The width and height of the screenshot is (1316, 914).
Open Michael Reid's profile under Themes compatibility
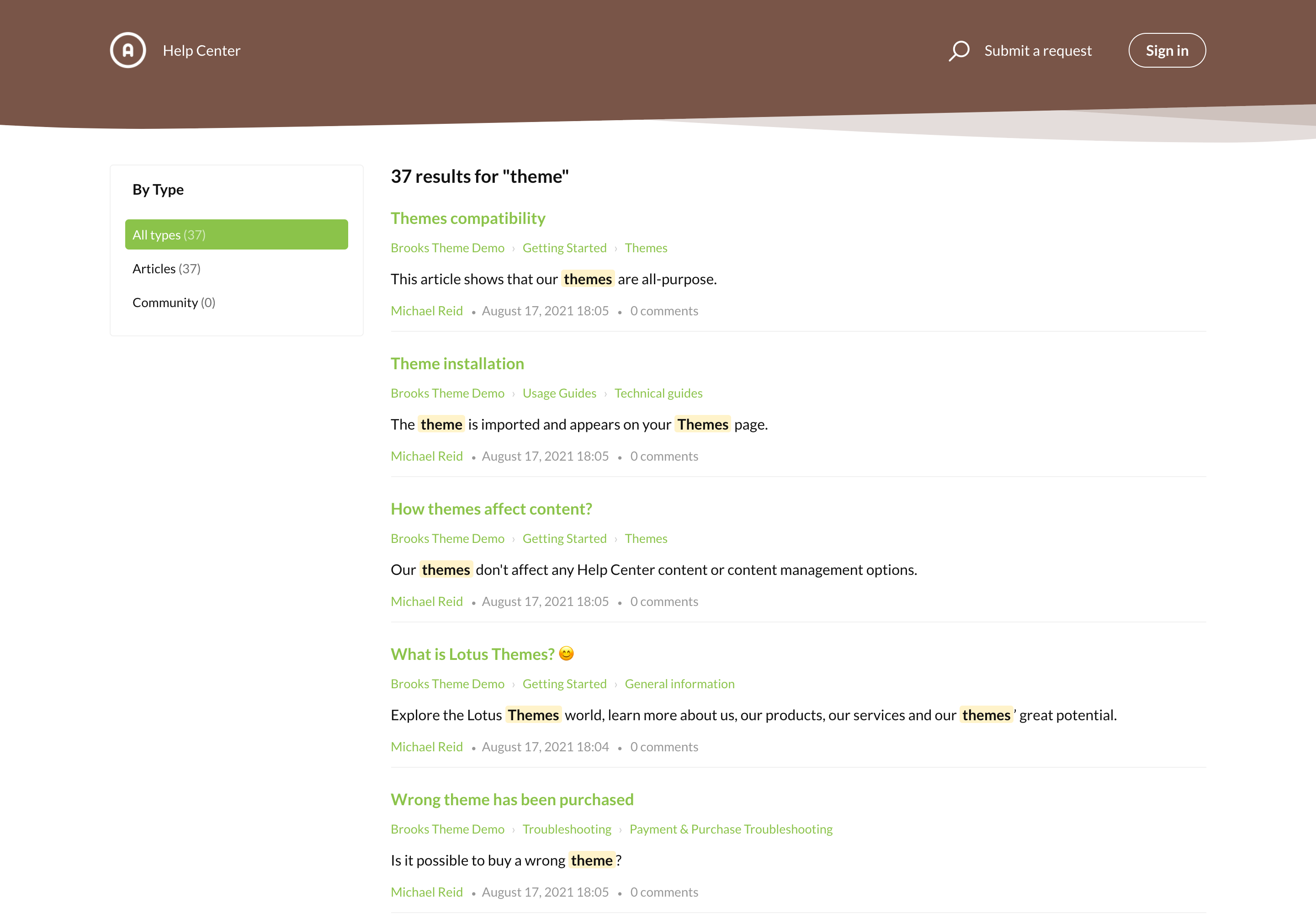pos(426,311)
